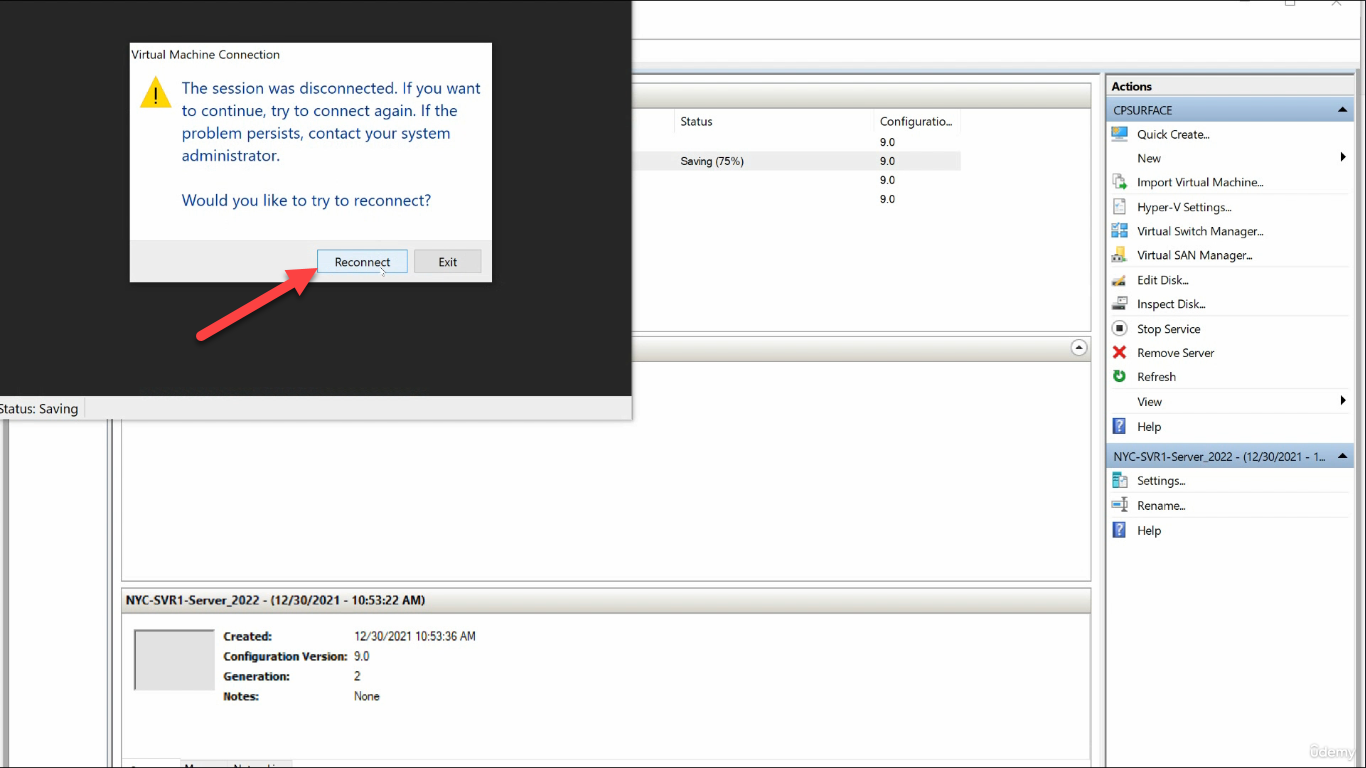1366x768 pixels.
Task: Click Stop Service in Actions pane
Action: click(x=1168, y=329)
